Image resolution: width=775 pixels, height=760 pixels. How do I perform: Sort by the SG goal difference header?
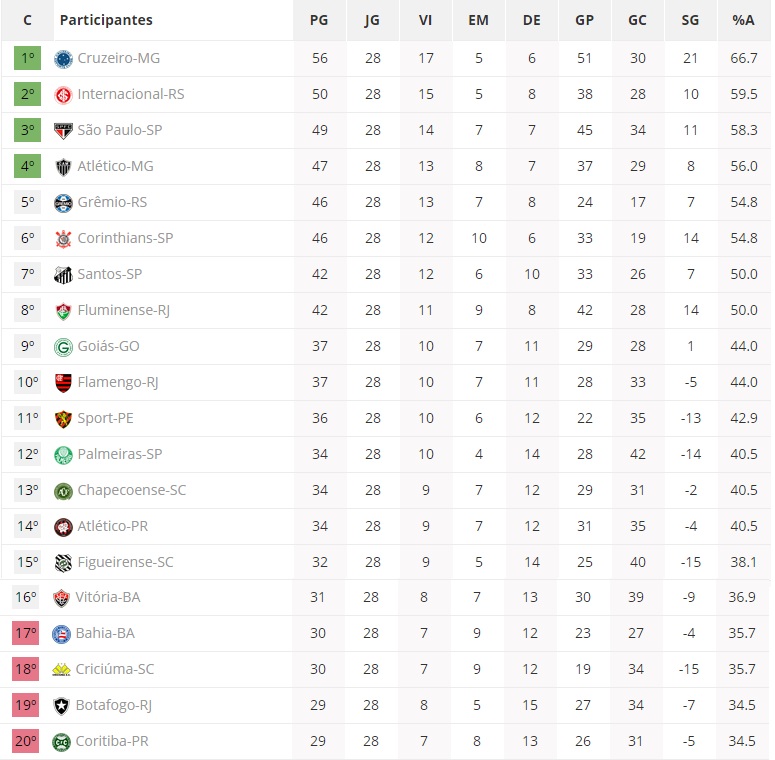pyautogui.click(x=690, y=20)
